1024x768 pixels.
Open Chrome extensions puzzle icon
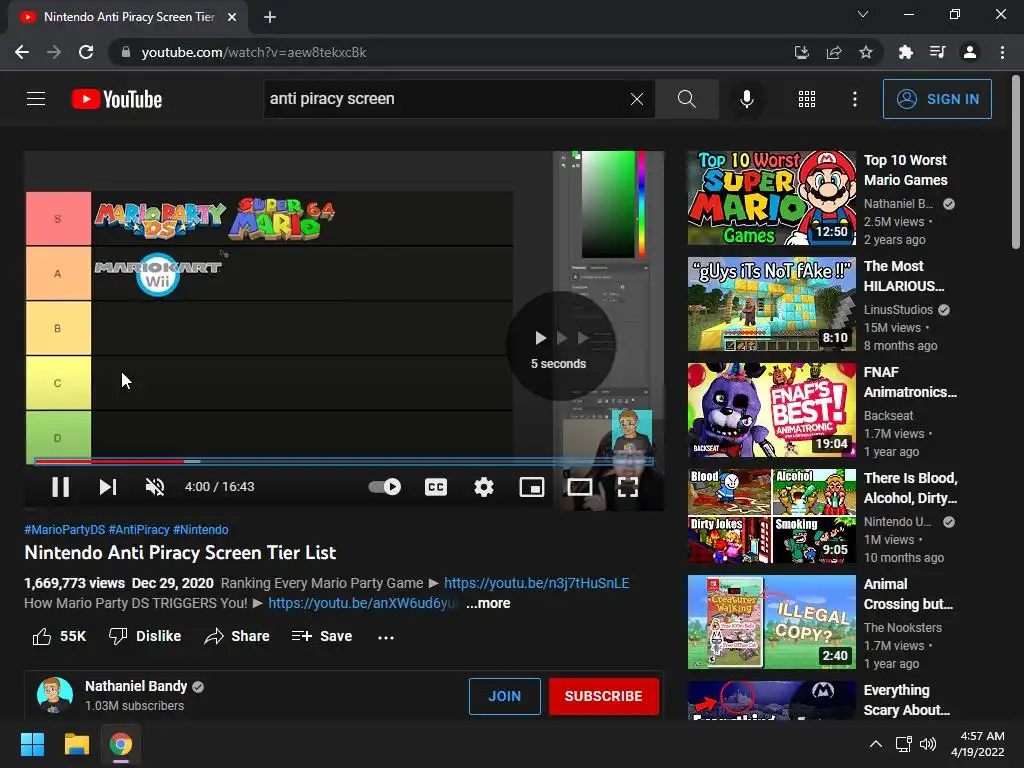[x=905, y=52]
